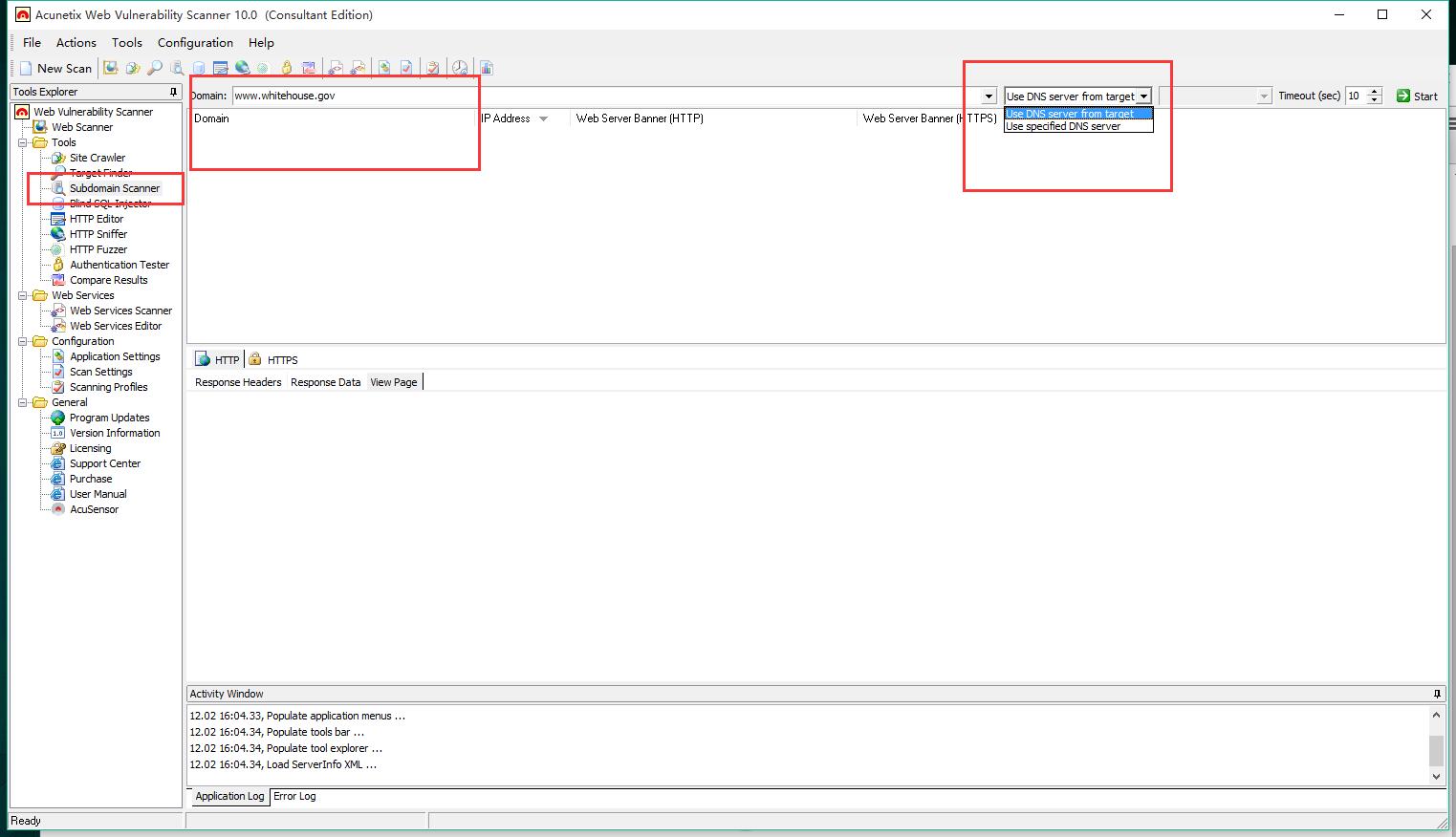Open Compare Results from the toolbar
The width and height of the screenshot is (1456, 837).
point(309,68)
